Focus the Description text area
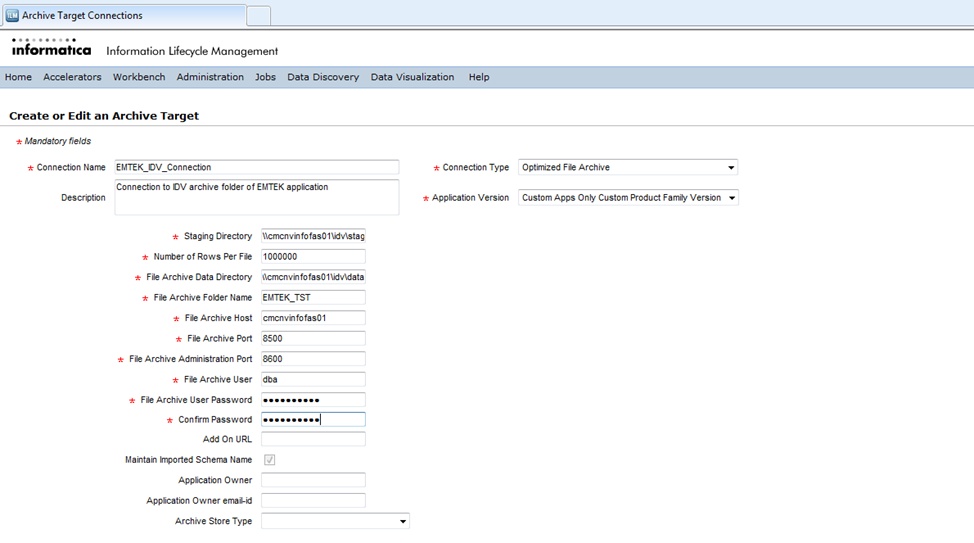The image size is (974, 543). click(x=256, y=197)
